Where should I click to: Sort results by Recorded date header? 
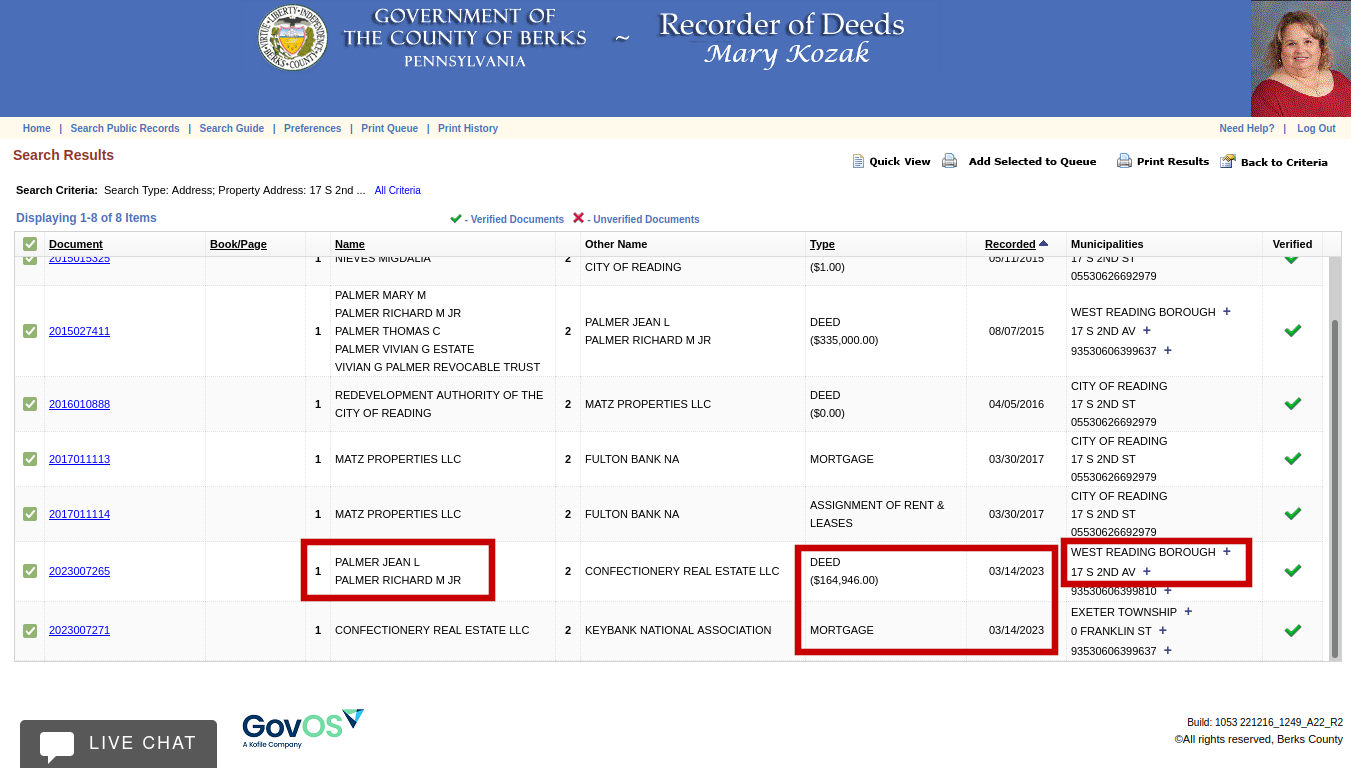tap(1010, 244)
